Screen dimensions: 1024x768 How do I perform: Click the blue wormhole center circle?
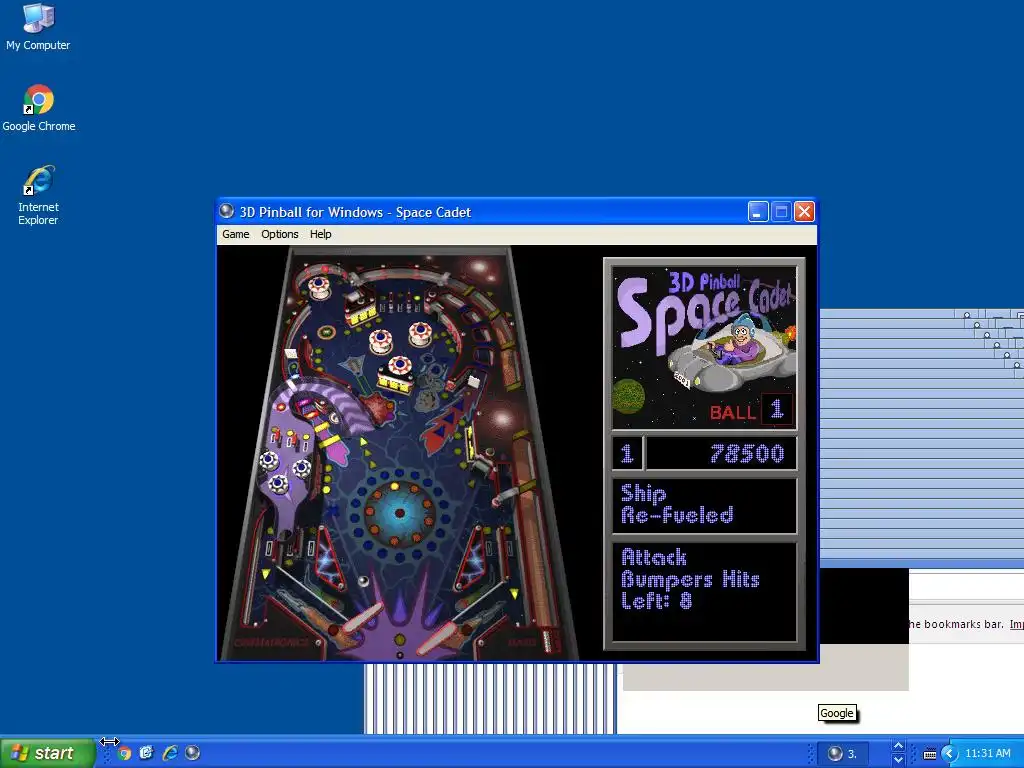(400, 513)
